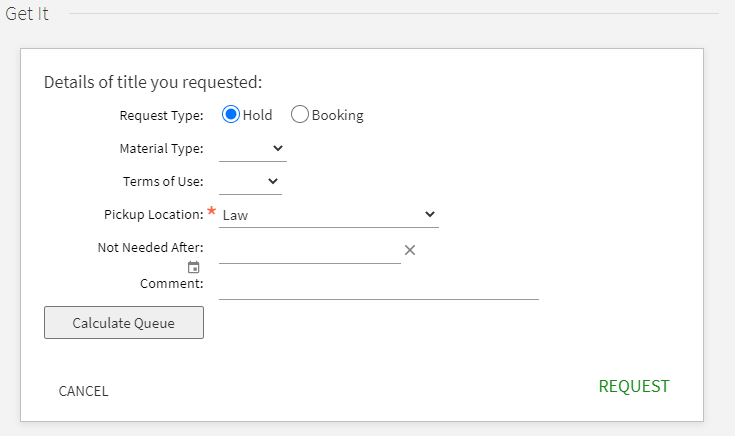Clear the Not Needed After date with X
Viewport: 735px width, 436px height.
(x=409, y=250)
